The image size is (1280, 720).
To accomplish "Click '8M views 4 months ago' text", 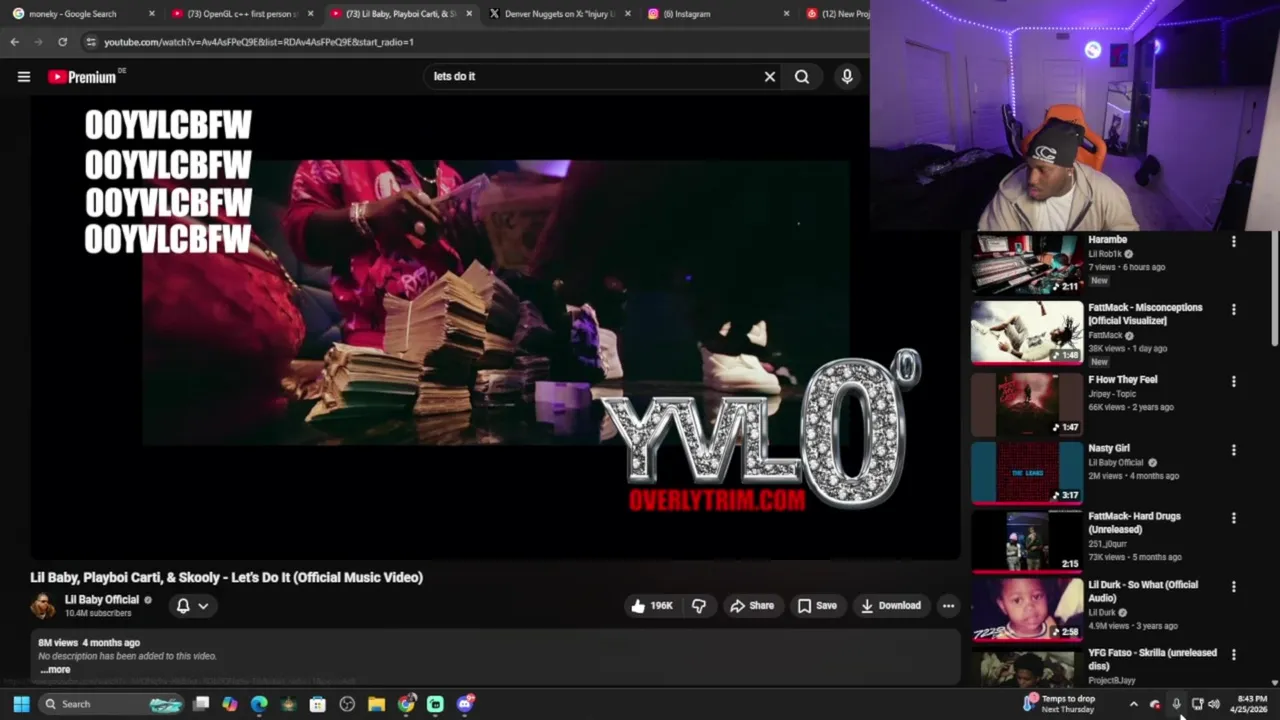I will coord(89,643).
